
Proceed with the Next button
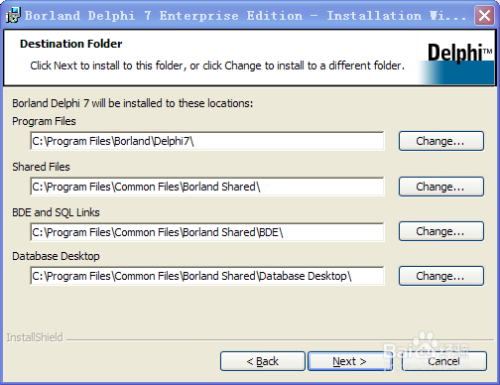(350, 361)
